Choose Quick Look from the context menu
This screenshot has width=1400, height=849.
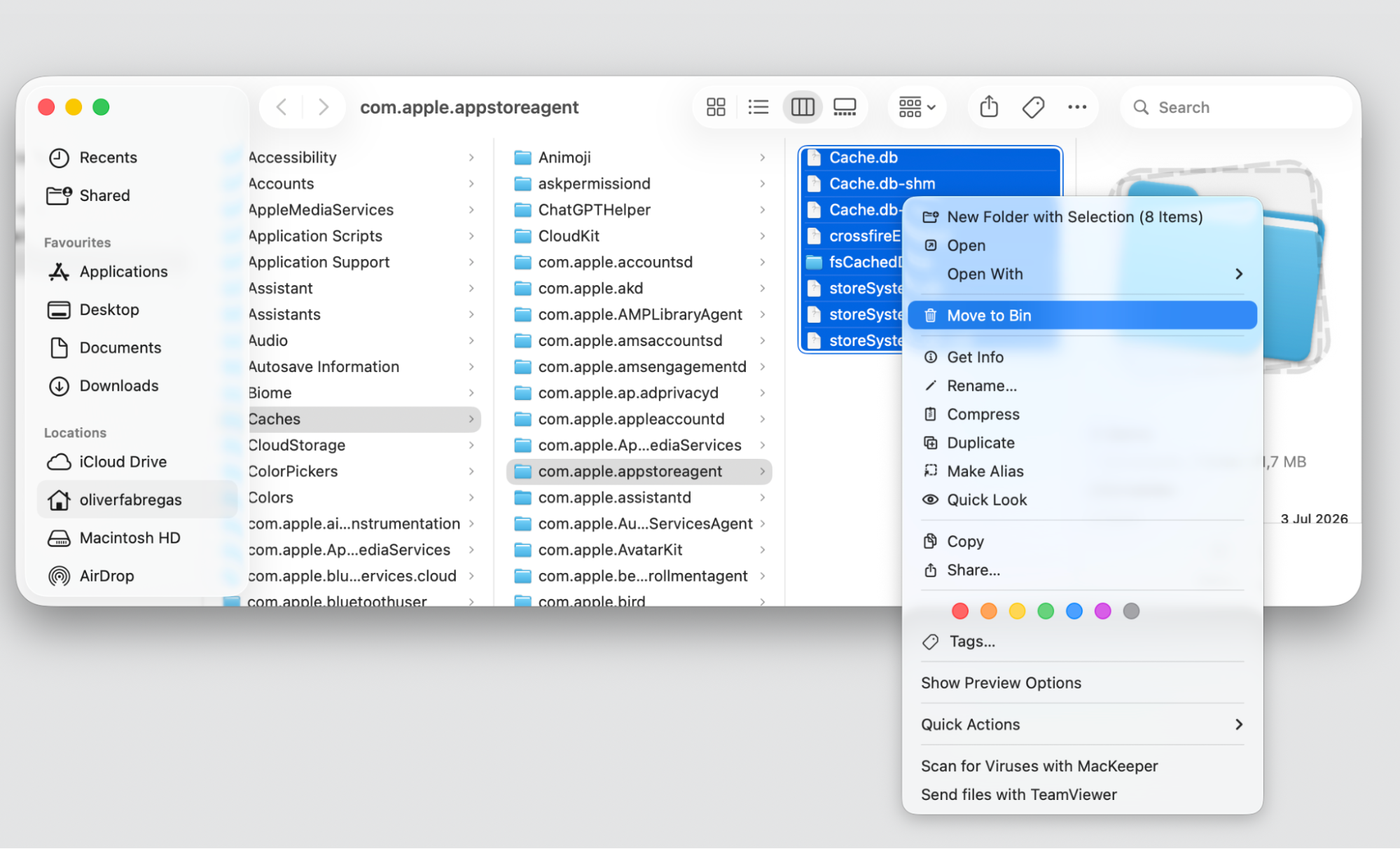tap(1082, 500)
